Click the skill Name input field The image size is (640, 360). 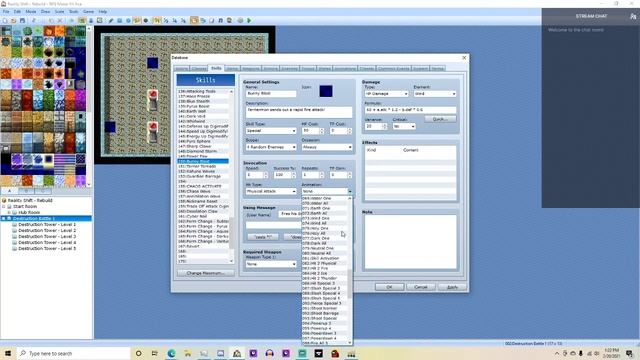271,93
